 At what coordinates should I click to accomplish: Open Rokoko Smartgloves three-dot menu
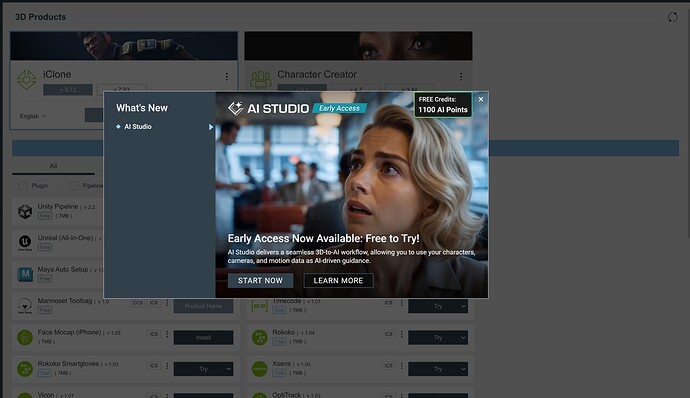167,365
